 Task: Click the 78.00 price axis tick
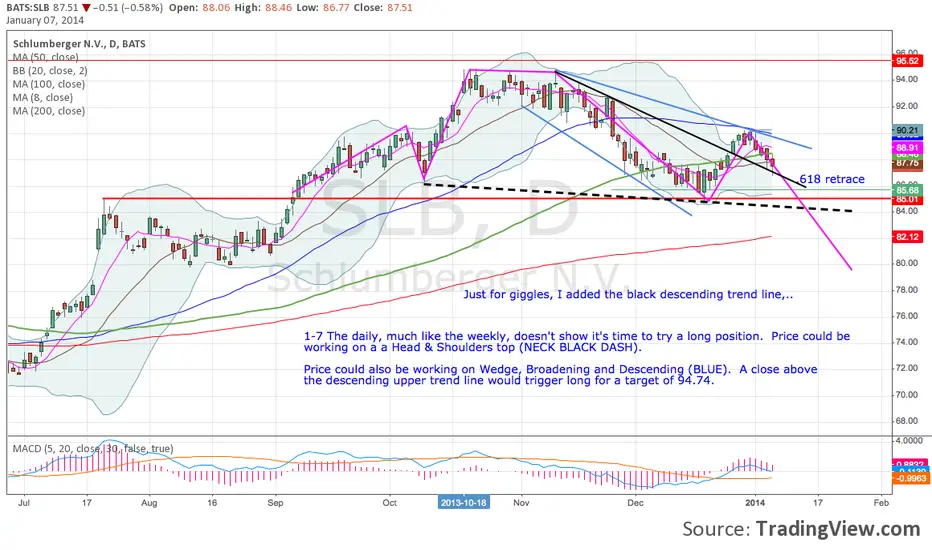coord(907,290)
